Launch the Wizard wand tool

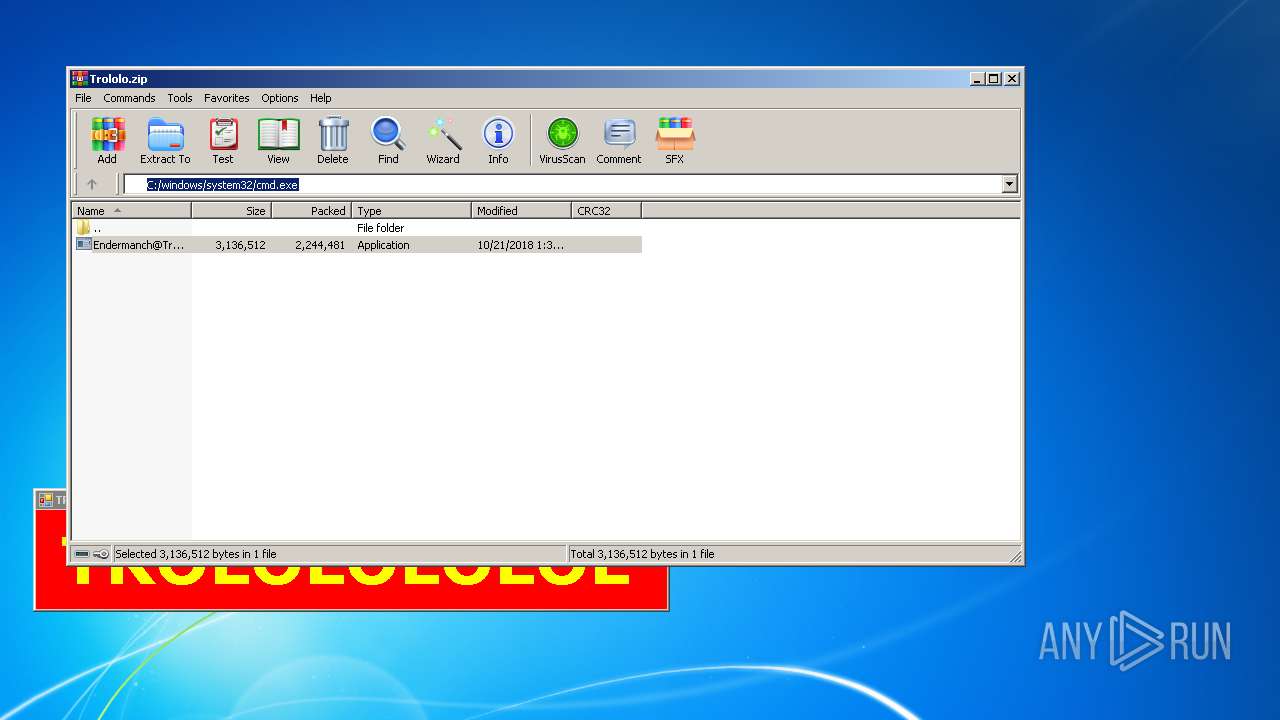[x=443, y=140]
